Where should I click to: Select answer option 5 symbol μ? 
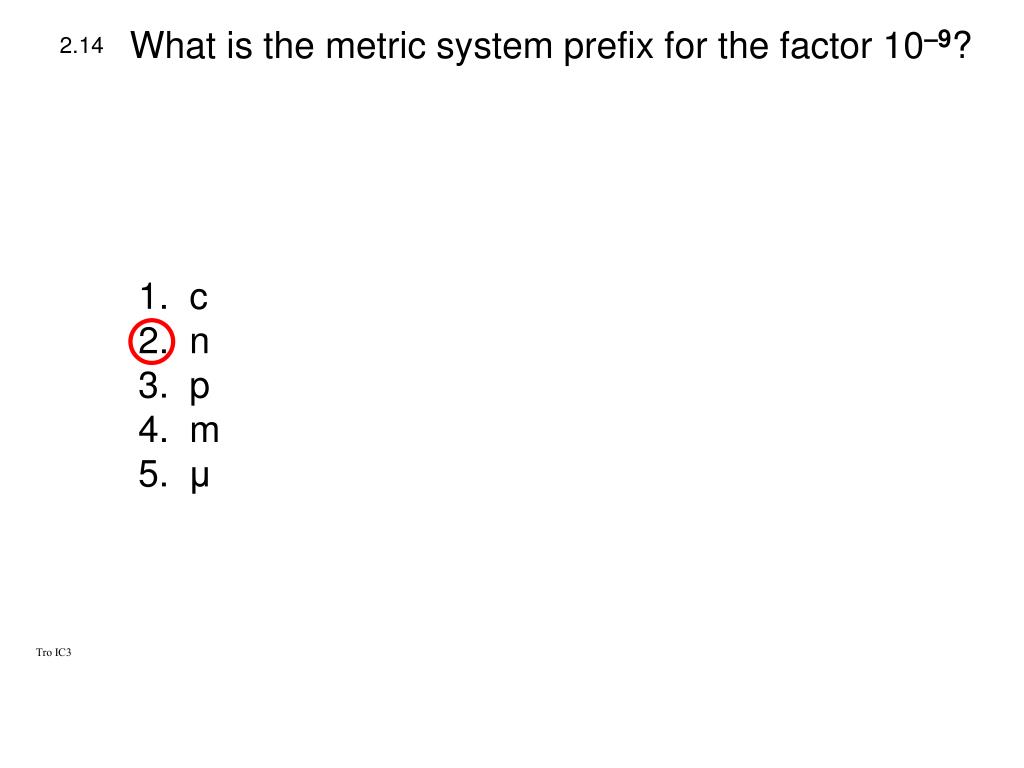[199, 478]
